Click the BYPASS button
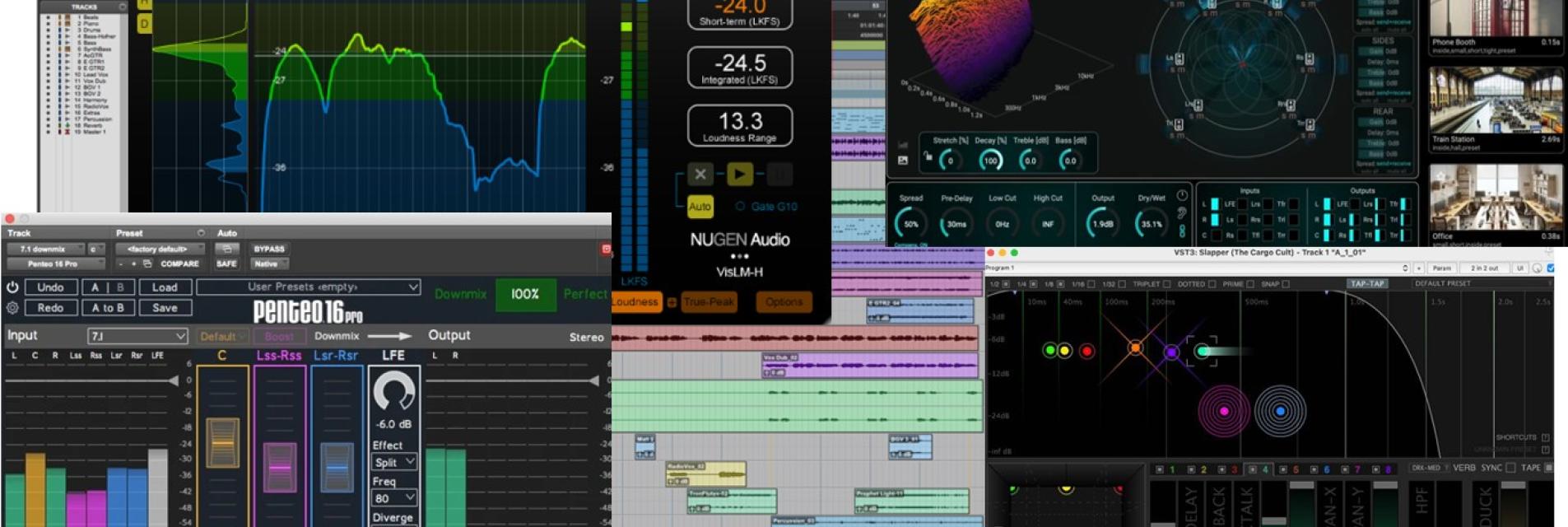 [269, 249]
